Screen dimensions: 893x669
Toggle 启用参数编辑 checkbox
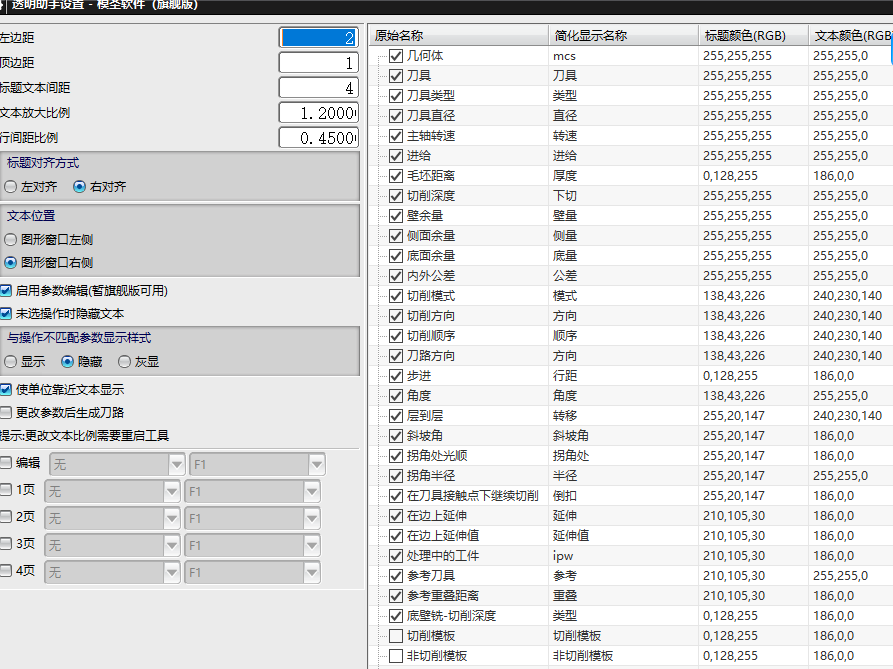[x=6, y=291]
